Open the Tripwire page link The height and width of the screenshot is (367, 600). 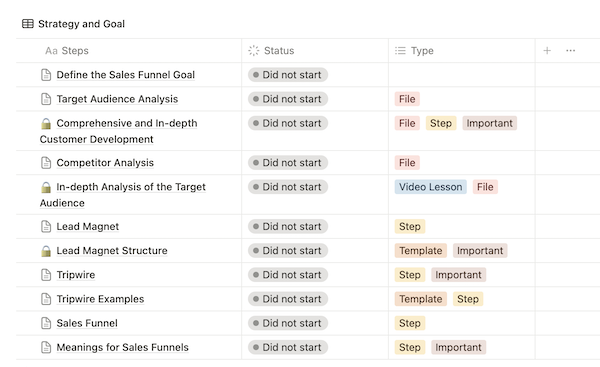(x=76, y=275)
